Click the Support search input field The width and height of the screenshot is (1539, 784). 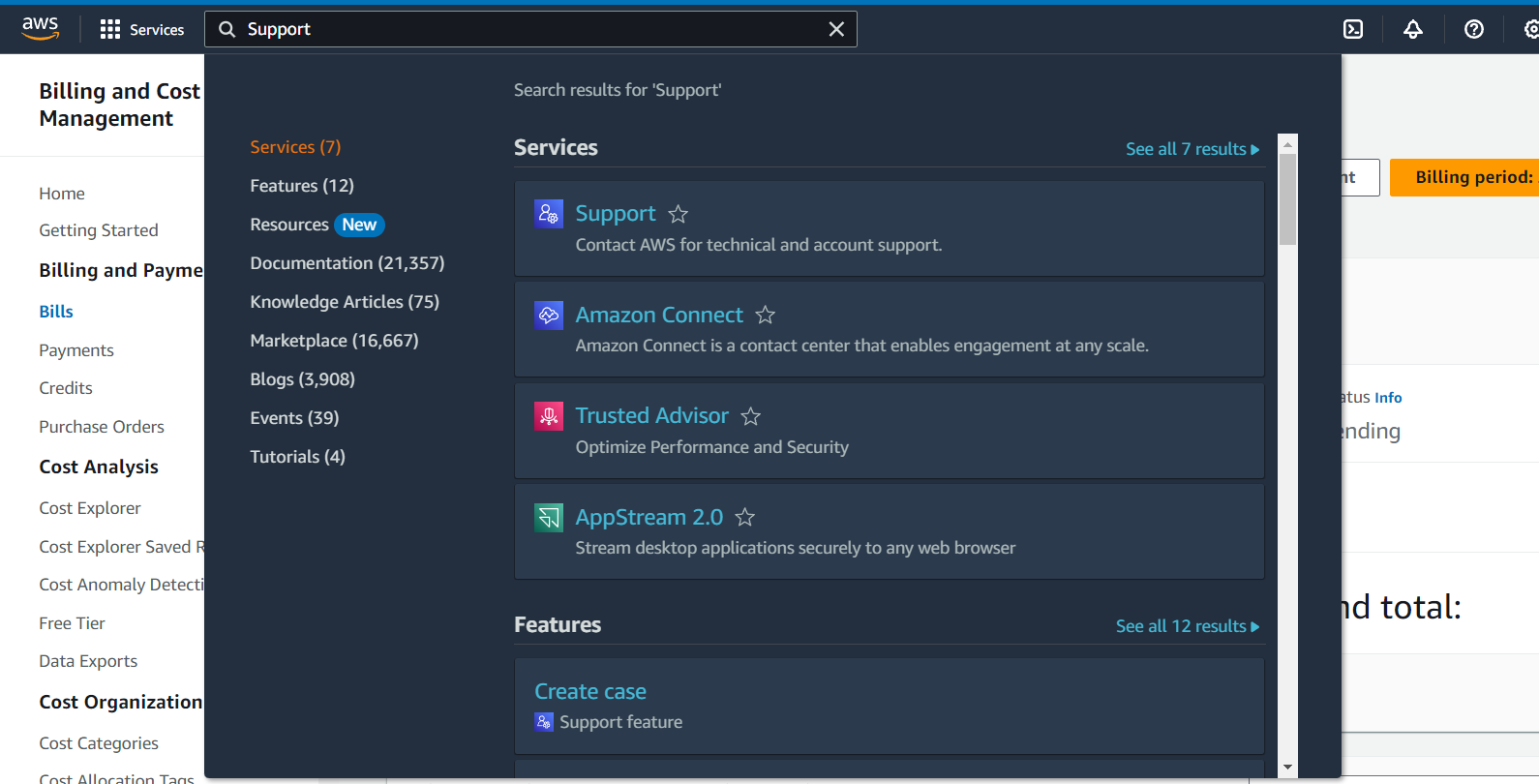coord(523,29)
